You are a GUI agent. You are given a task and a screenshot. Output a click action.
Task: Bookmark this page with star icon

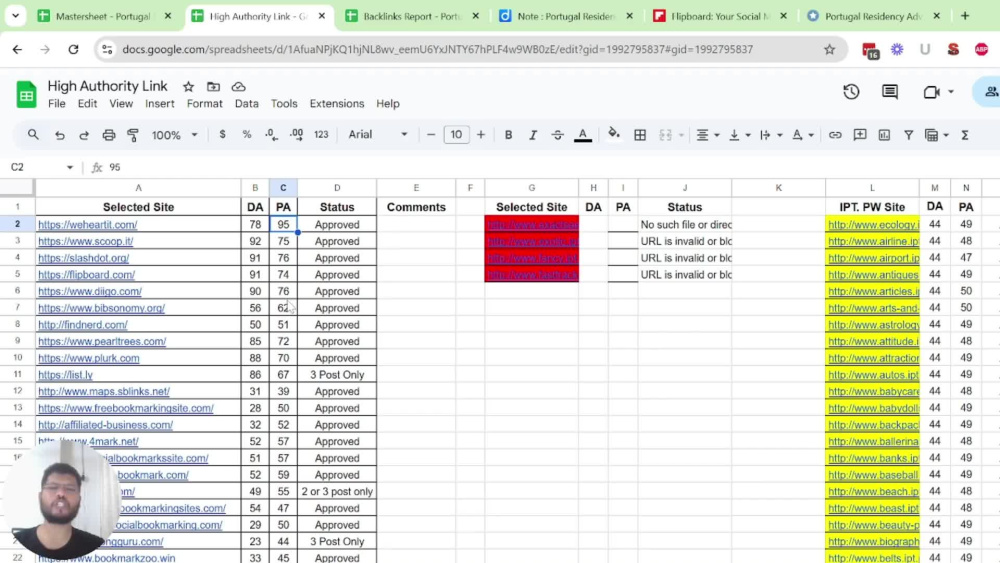tap(829, 49)
